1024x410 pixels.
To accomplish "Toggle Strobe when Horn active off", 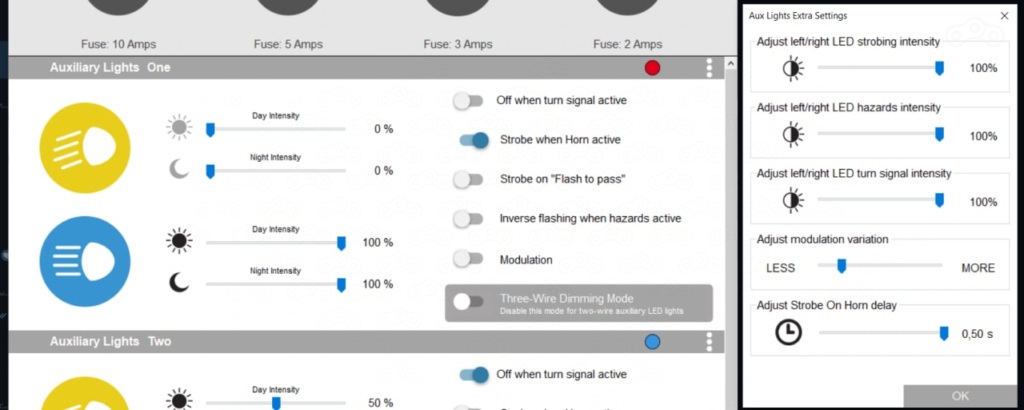I will coord(474,140).
